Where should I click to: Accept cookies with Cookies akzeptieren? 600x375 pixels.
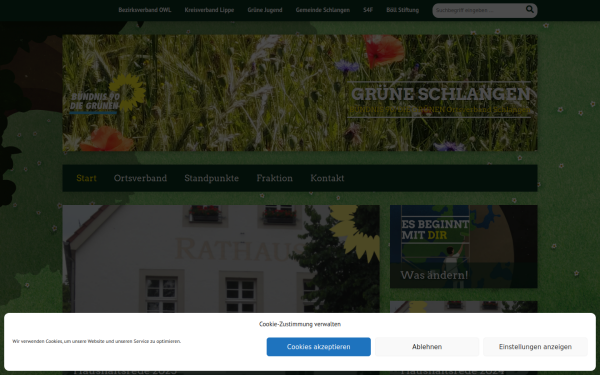pyautogui.click(x=319, y=347)
